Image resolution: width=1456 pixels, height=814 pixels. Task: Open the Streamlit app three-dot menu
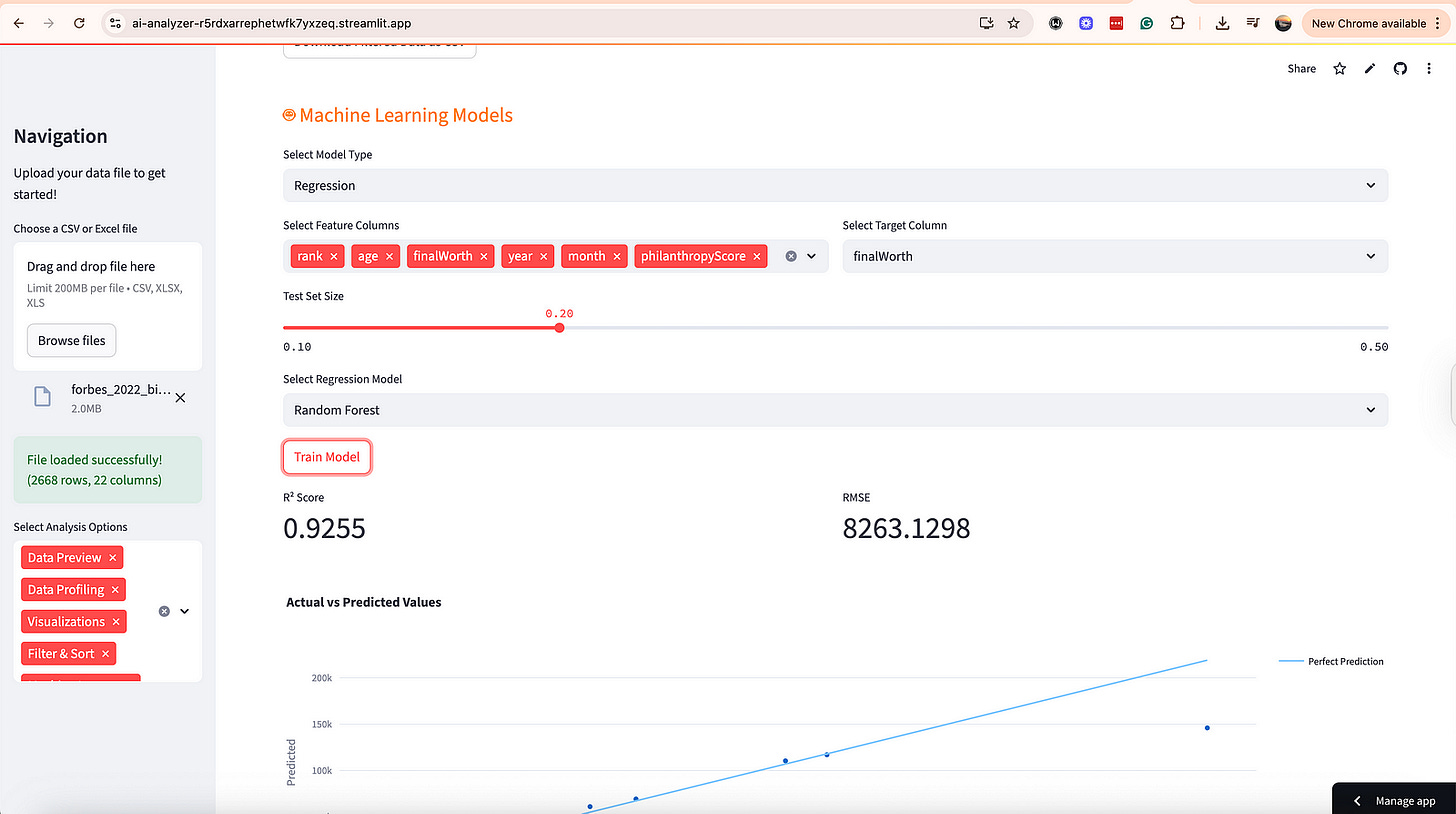click(x=1431, y=69)
